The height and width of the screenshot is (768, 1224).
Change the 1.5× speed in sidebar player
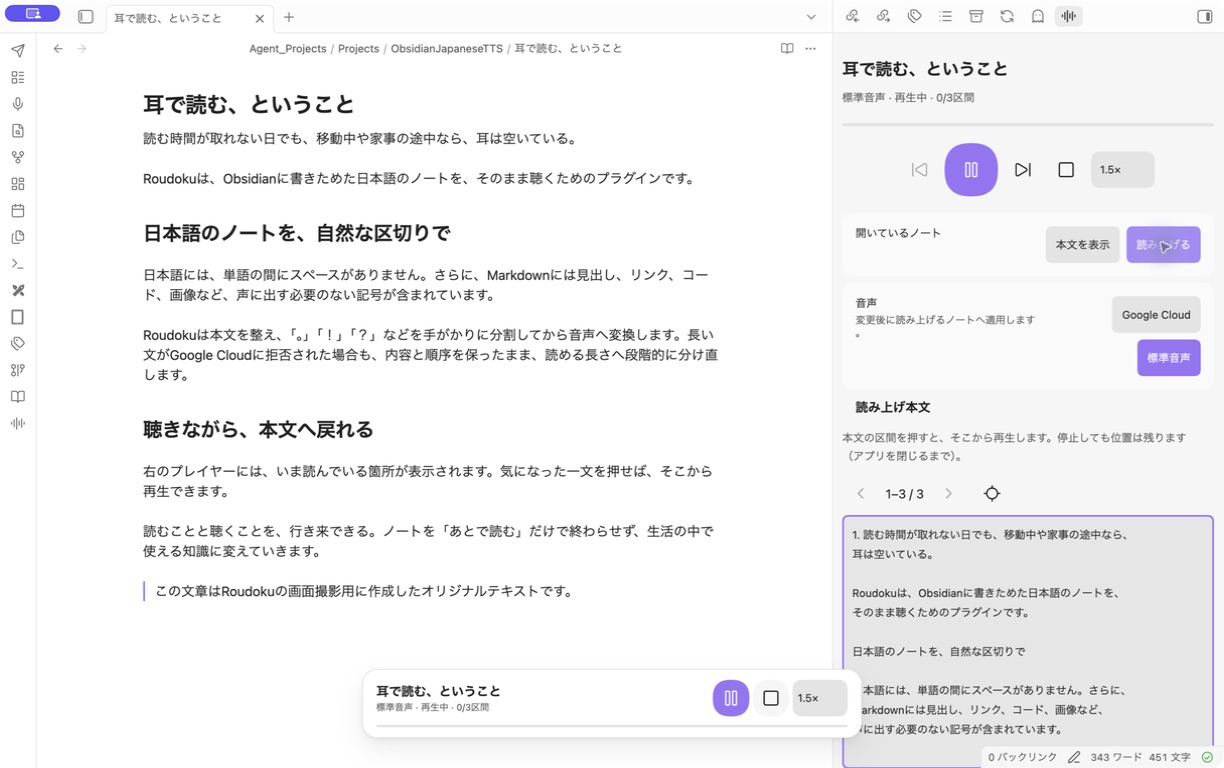(1123, 170)
